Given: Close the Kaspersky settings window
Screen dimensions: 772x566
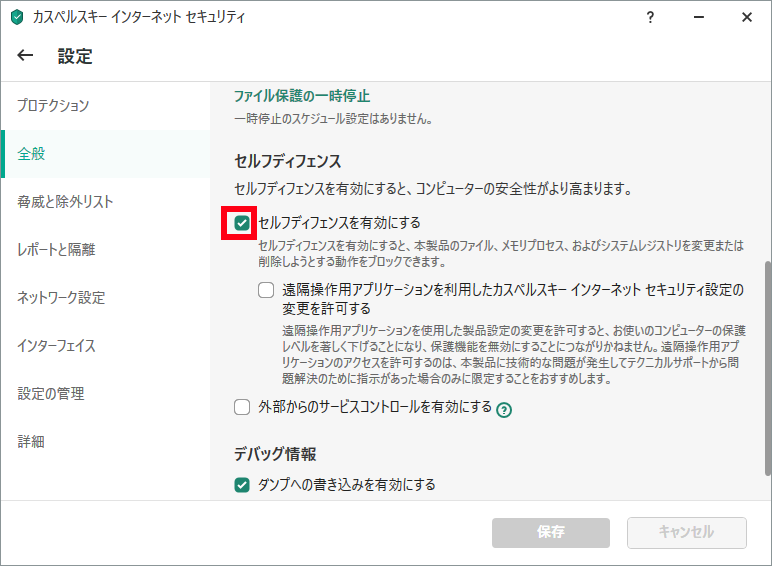Looking at the screenshot, I should coord(746,17).
